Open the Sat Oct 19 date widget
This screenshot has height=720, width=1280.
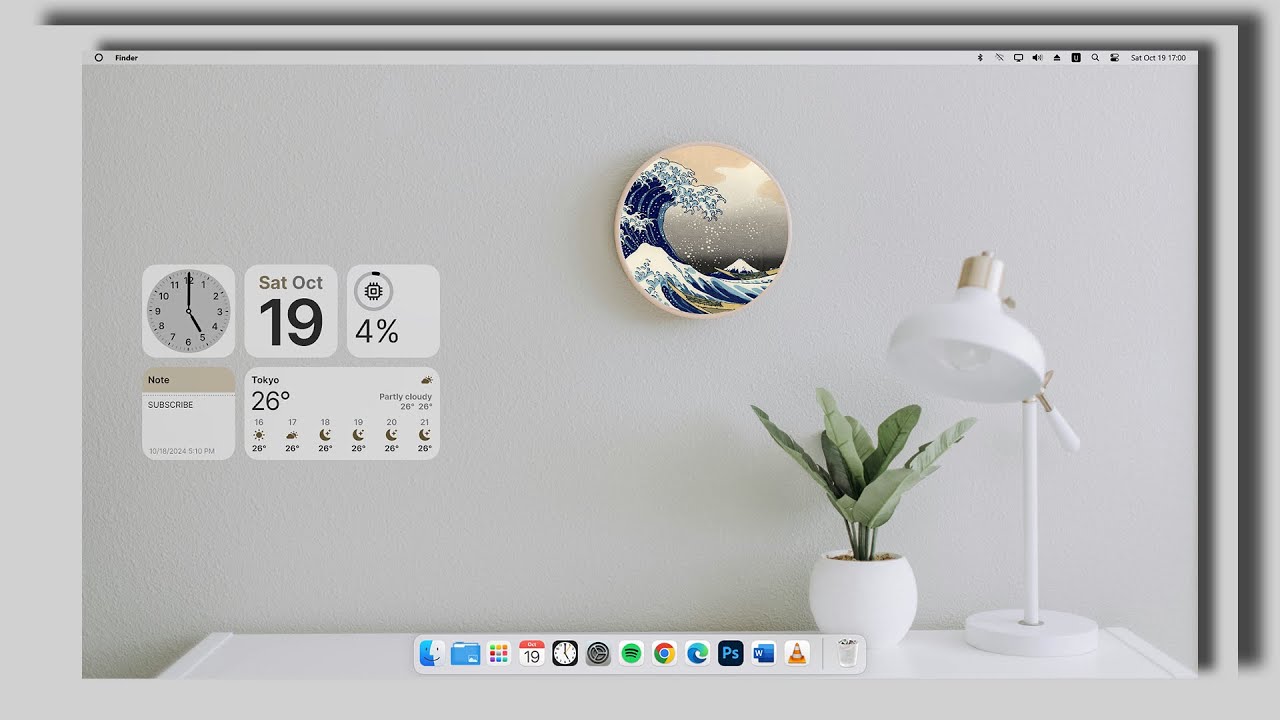[291, 311]
